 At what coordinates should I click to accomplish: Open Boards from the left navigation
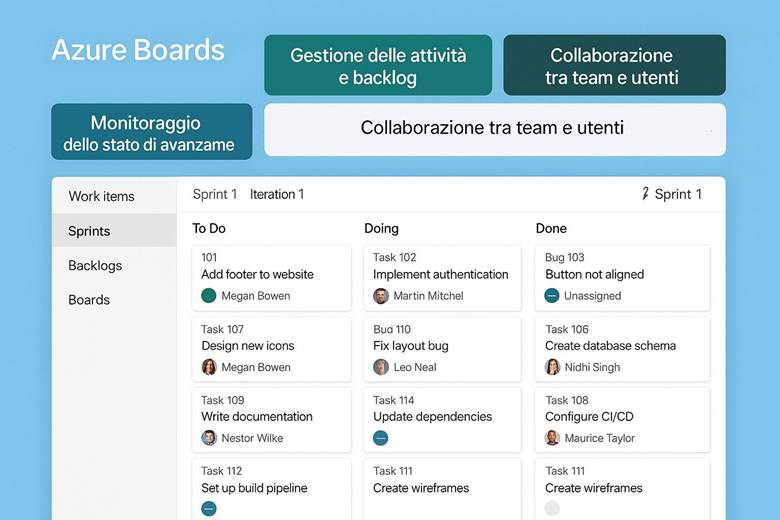[89, 300]
